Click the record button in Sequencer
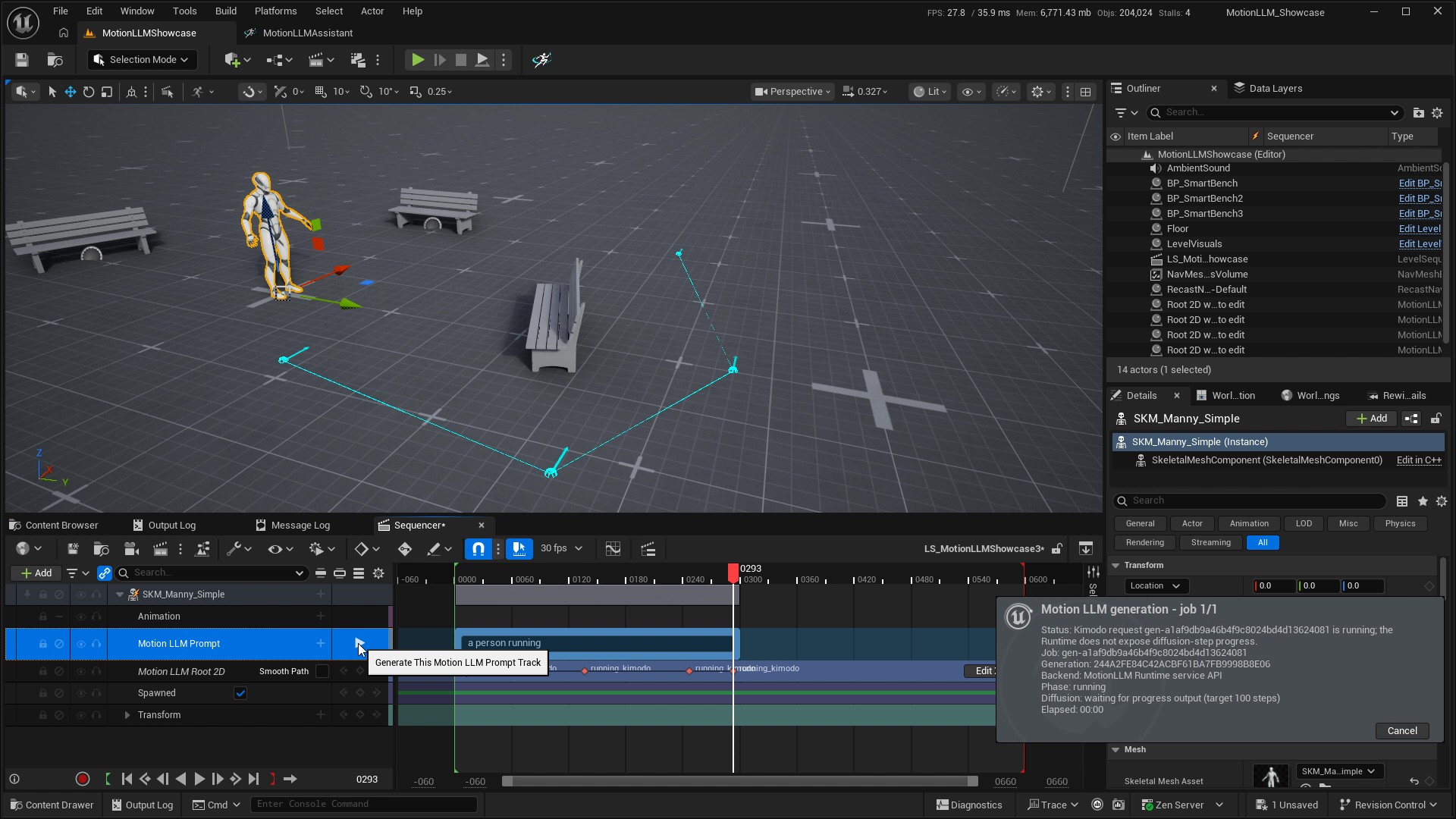 (x=83, y=779)
